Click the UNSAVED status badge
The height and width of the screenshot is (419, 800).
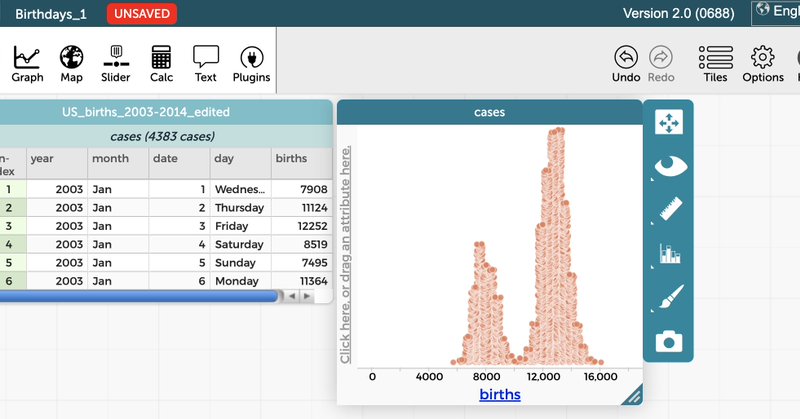coord(142,14)
